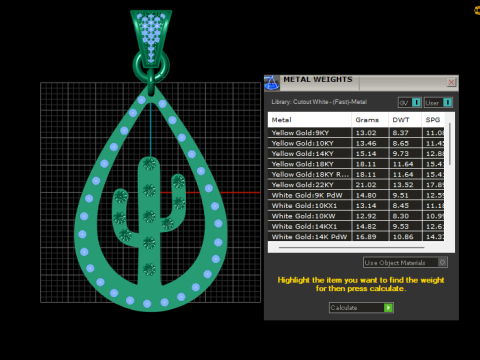Click the 14.80 grams value

coord(366,195)
